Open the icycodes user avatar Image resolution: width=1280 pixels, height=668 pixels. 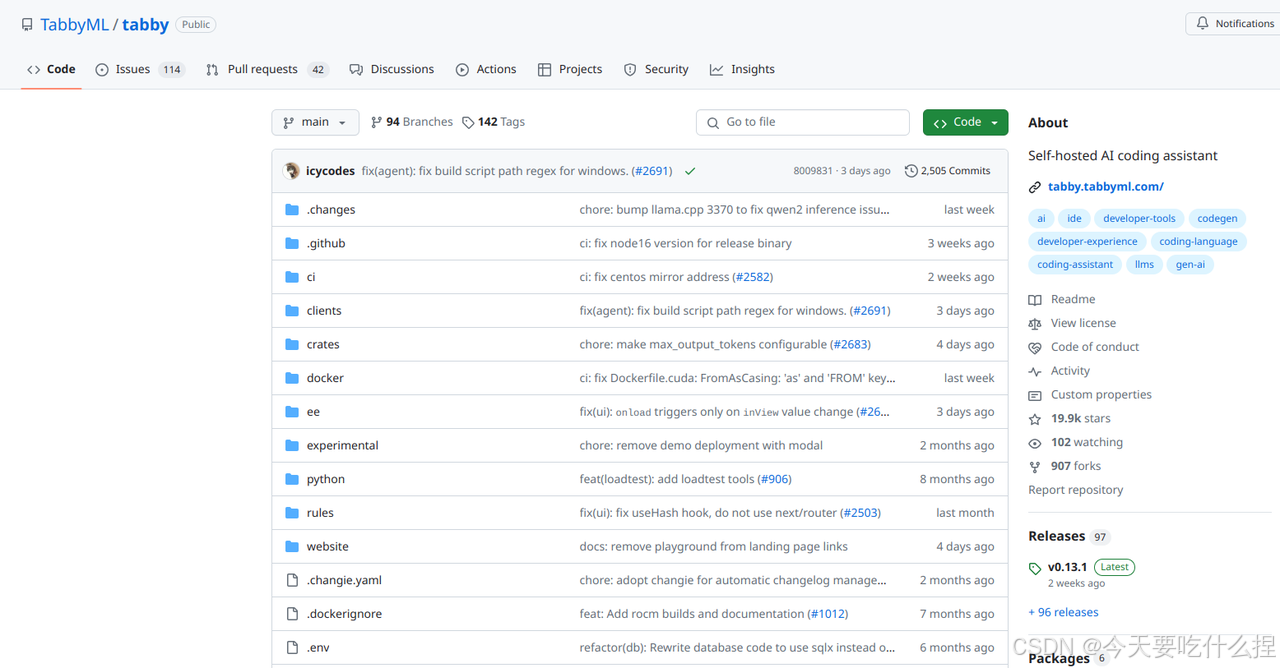coord(292,171)
